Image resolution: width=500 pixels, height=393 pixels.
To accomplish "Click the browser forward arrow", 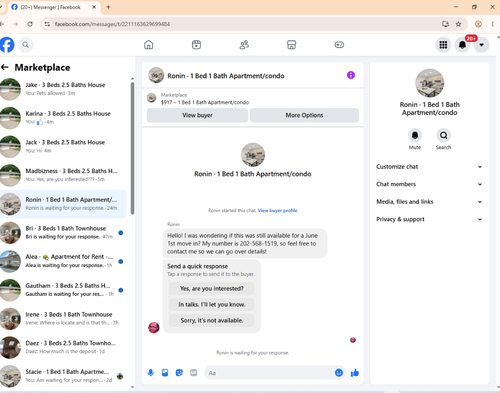I will point(16,24).
